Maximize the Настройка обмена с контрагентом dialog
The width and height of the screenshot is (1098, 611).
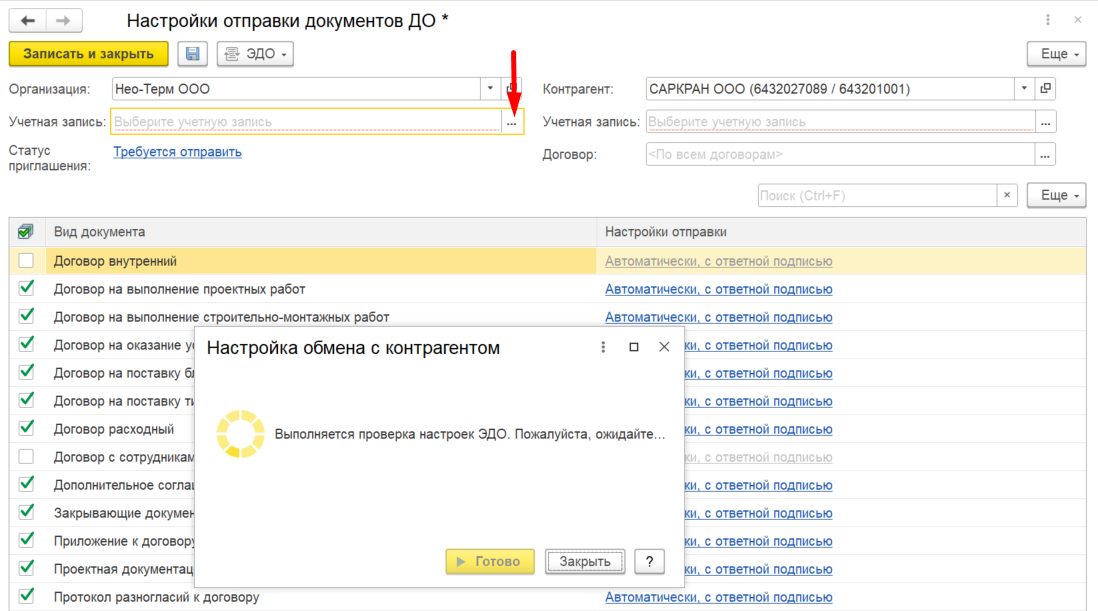click(634, 347)
